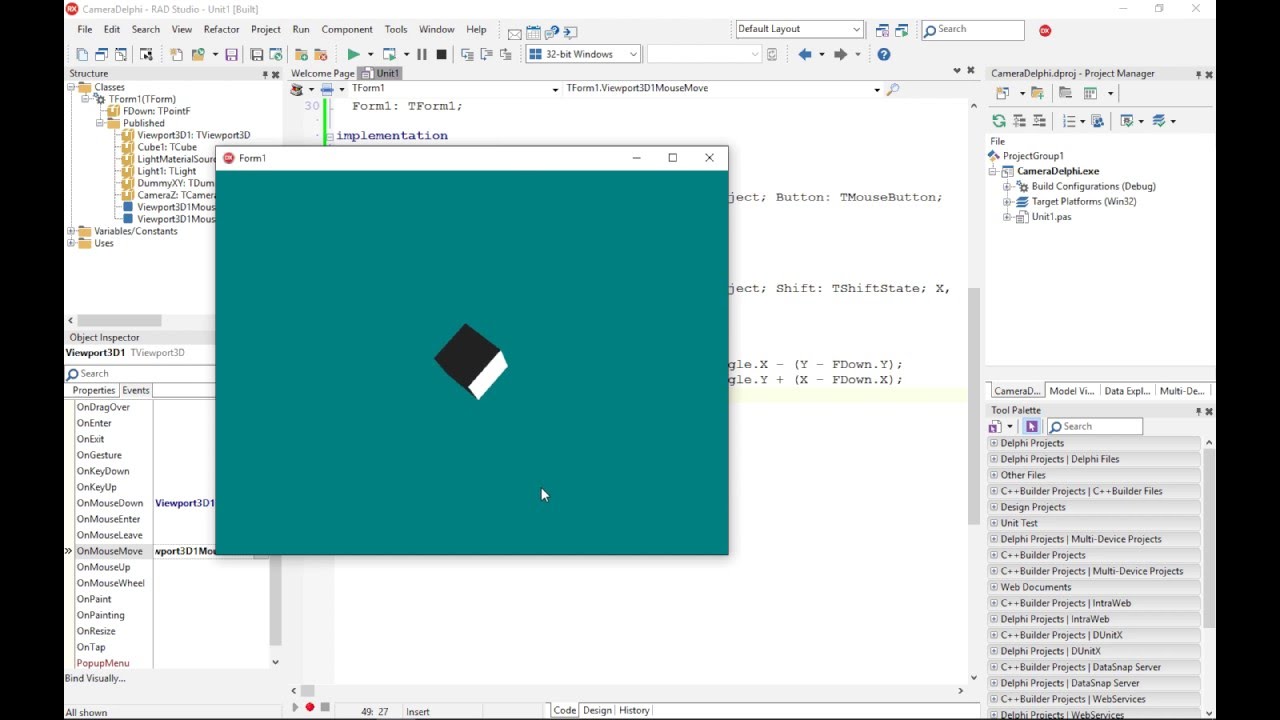Pin the Project Manager panel
The width and height of the screenshot is (1280, 720).
click(x=1198, y=74)
